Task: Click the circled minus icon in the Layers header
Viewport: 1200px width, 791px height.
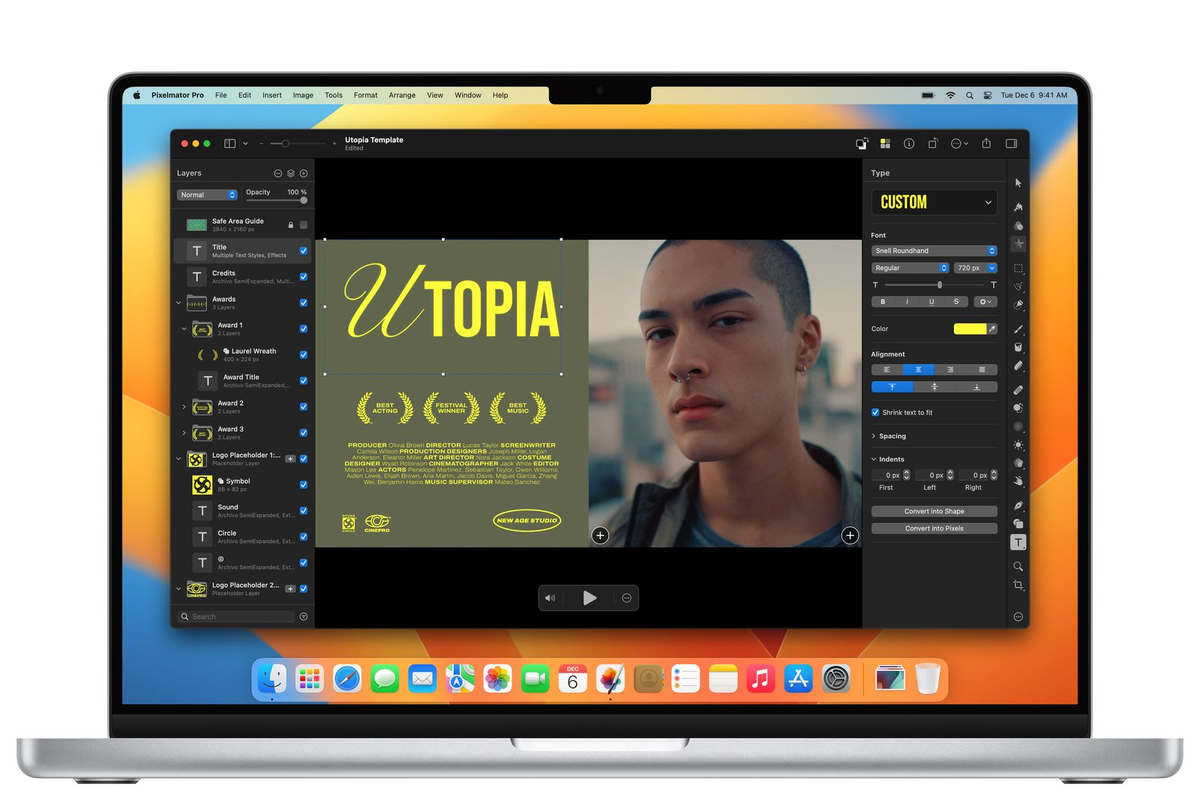Action: 278,173
